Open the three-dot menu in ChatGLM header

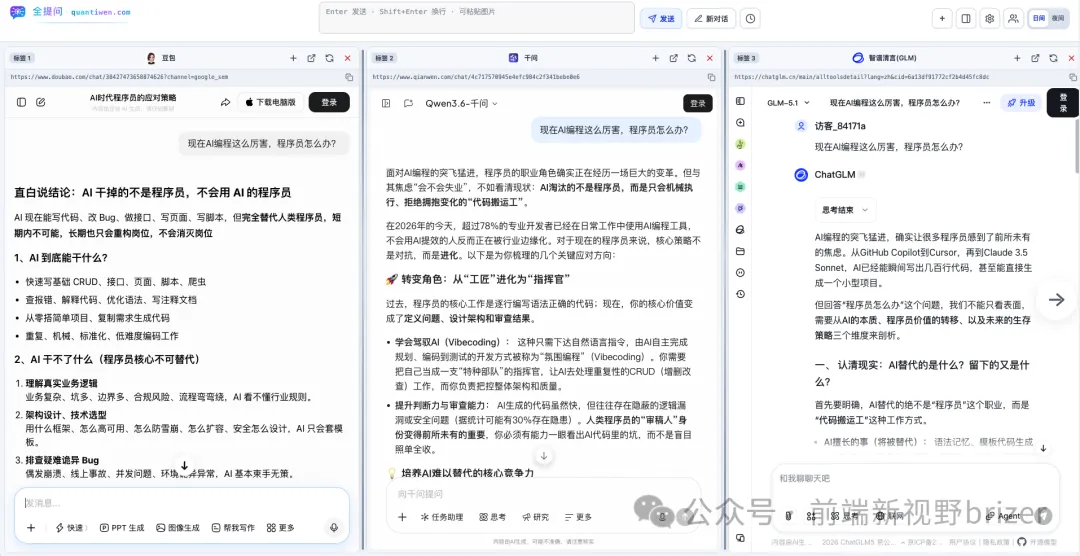(987, 103)
